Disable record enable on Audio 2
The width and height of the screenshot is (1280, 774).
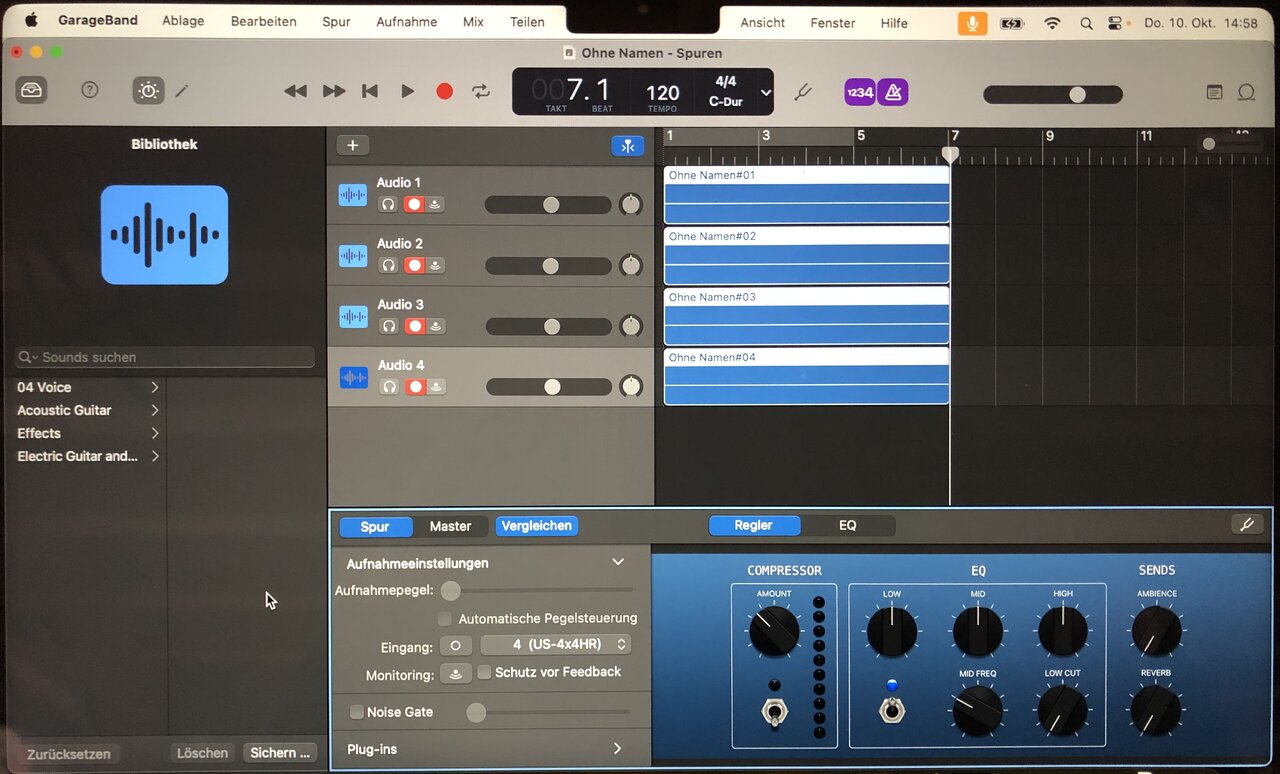414,265
